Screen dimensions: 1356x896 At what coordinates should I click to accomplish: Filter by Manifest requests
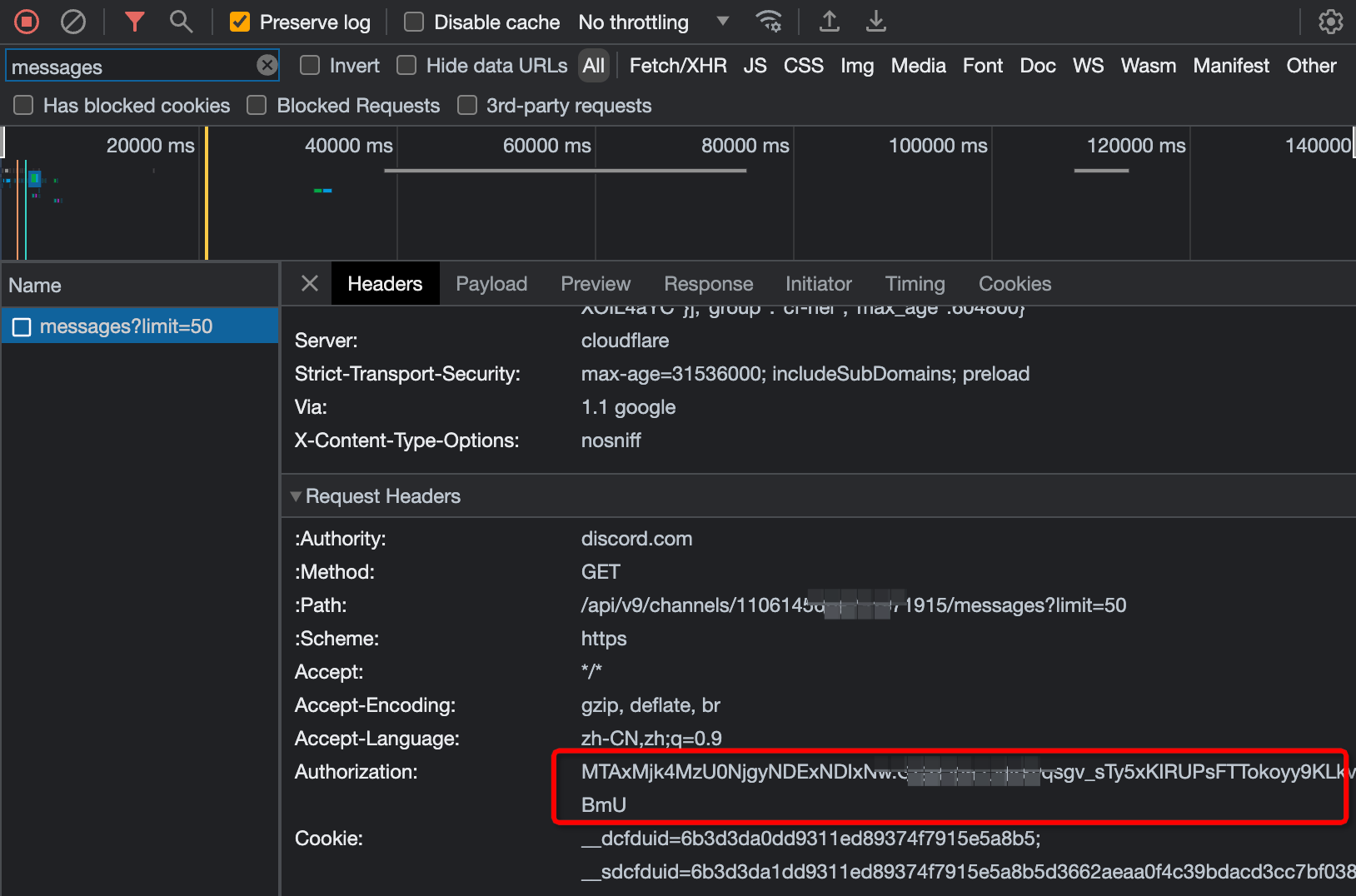1231,66
